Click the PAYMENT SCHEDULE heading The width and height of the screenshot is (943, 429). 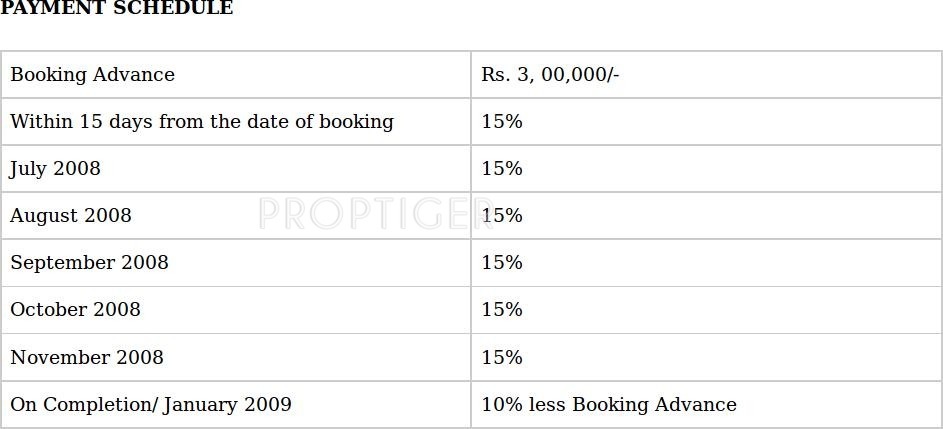(x=117, y=9)
